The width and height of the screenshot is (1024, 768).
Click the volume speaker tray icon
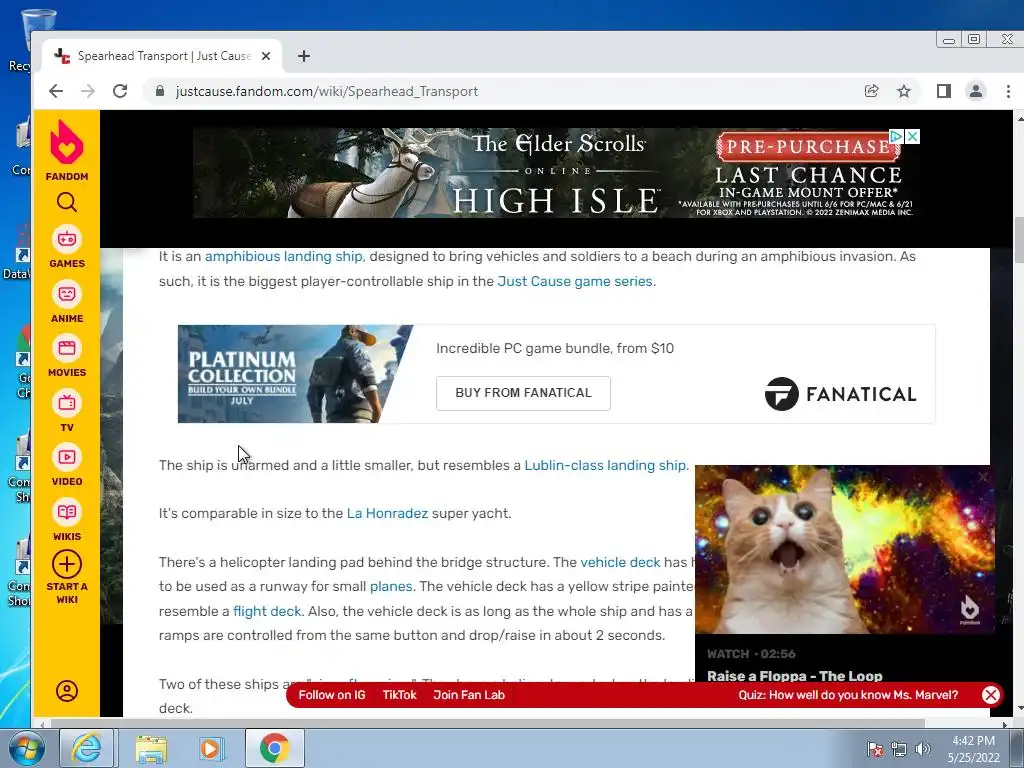point(923,749)
